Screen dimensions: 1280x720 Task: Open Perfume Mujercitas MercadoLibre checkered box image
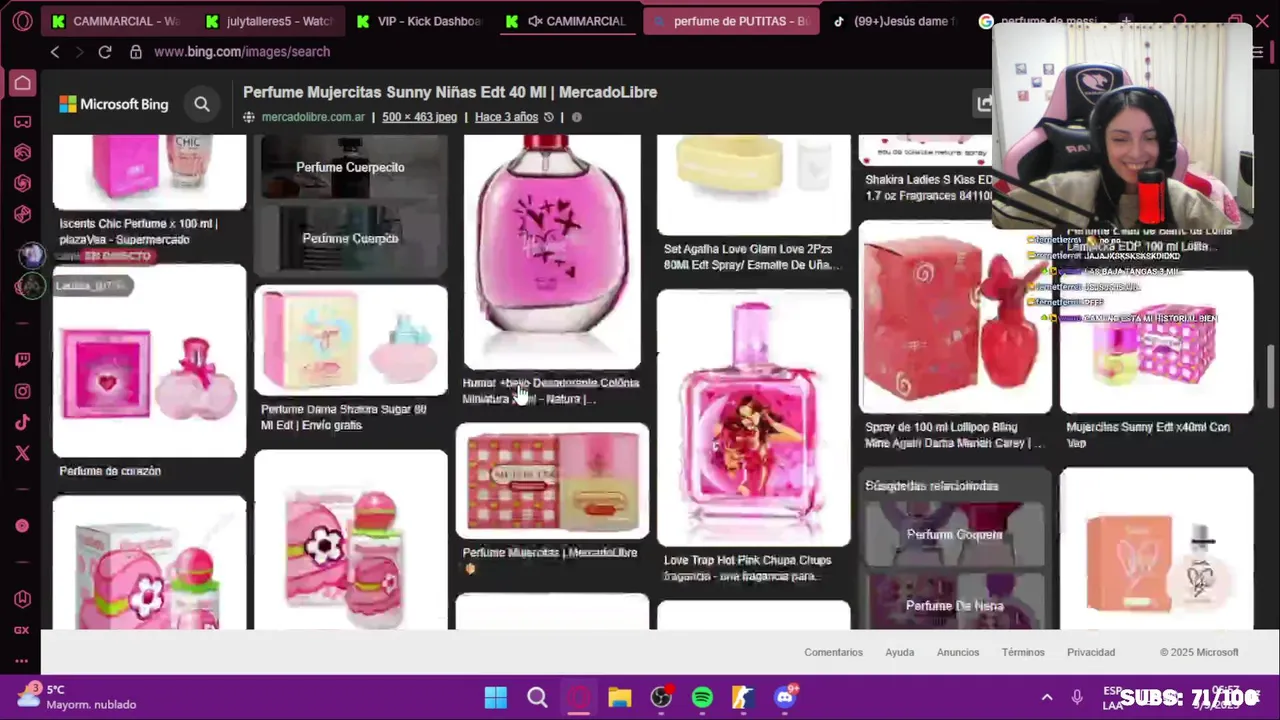(552, 481)
